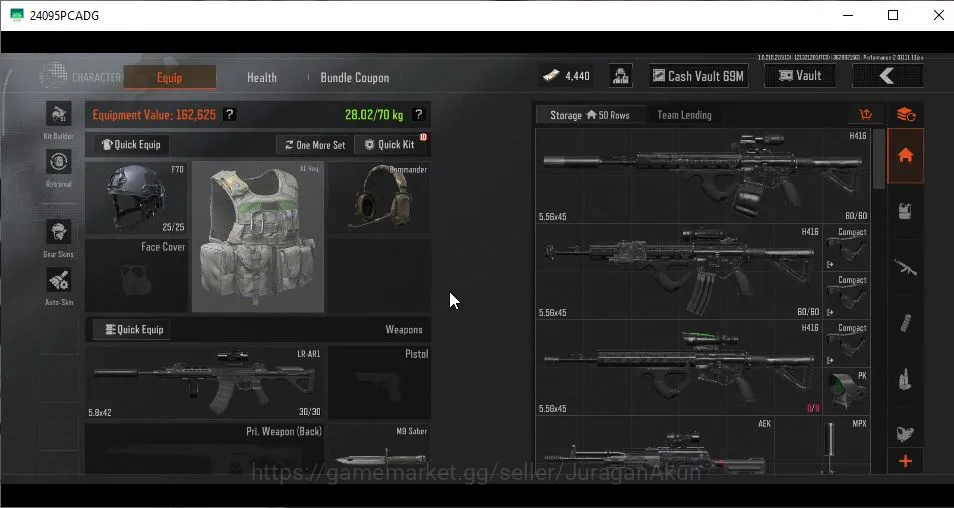The width and height of the screenshot is (954, 508).
Task: Click the Equipment Value: 162,625 text
Action: click(x=154, y=114)
